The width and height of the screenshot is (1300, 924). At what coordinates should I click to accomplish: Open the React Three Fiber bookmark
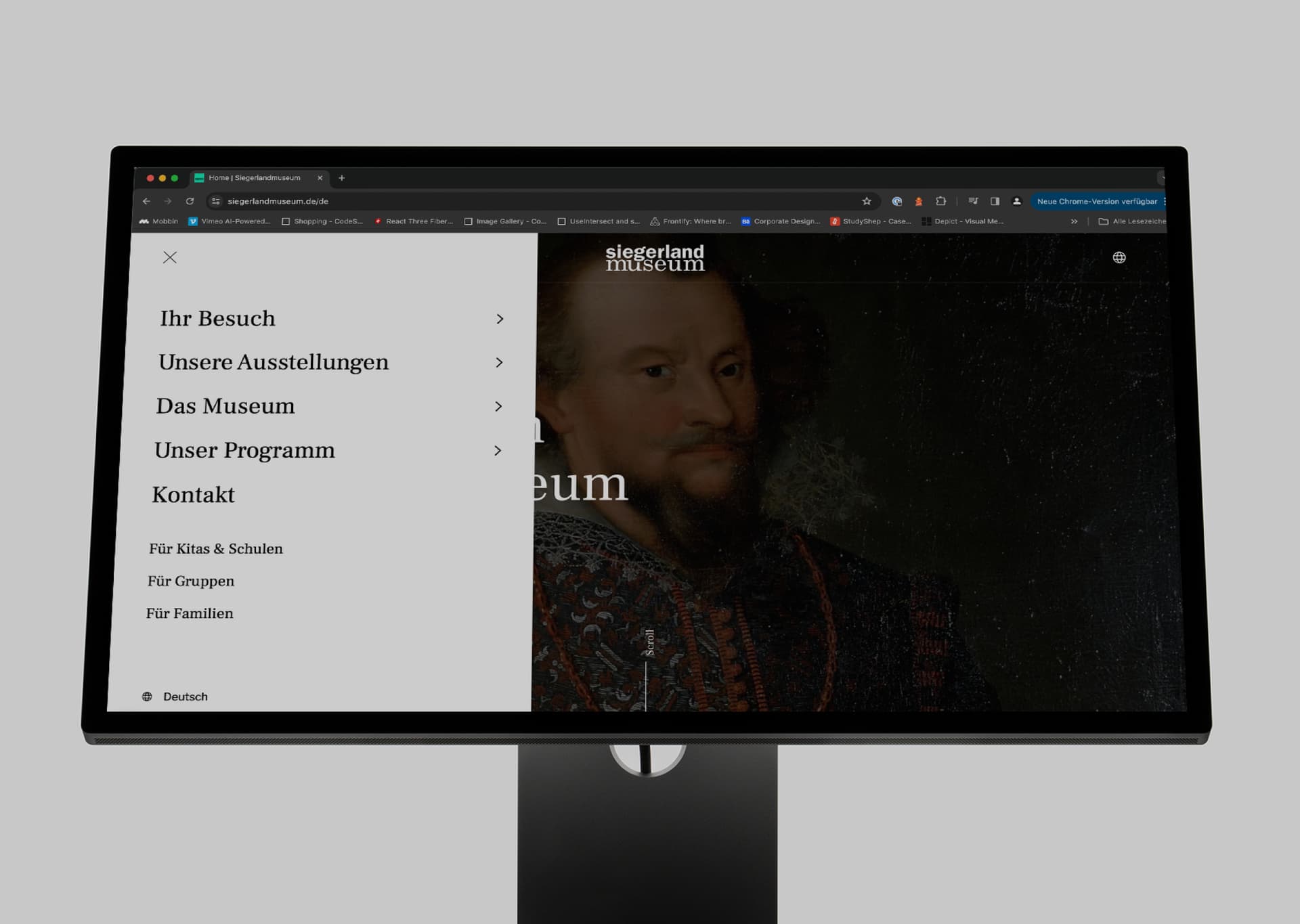[x=414, y=221]
